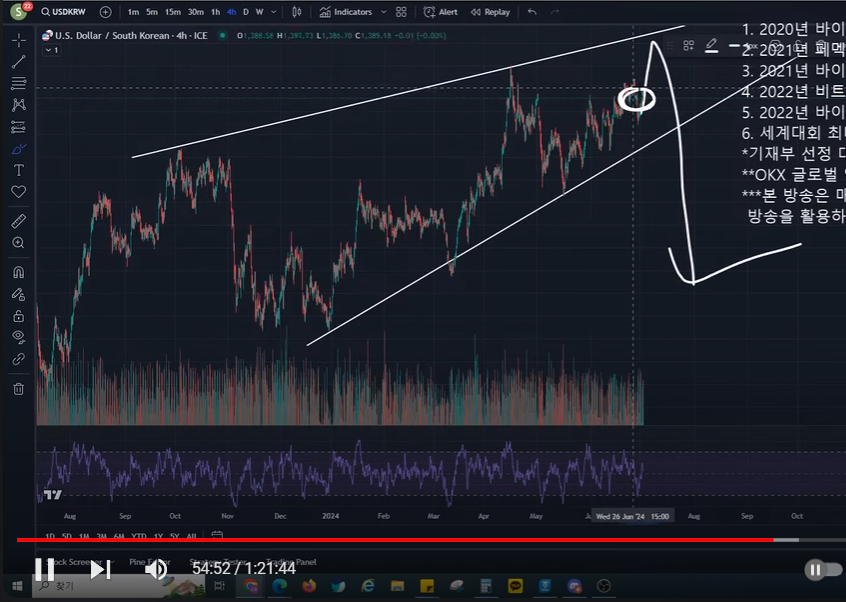Switch to the W weekly timeframe
The width and height of the screenshot is (846, 602).
260,12
